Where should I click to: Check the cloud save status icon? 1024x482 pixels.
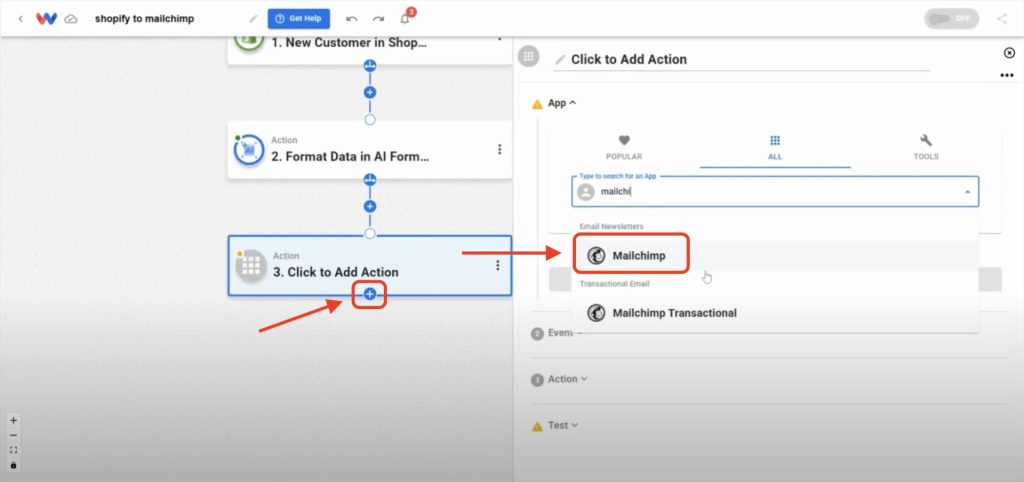[x=71, y=19]
